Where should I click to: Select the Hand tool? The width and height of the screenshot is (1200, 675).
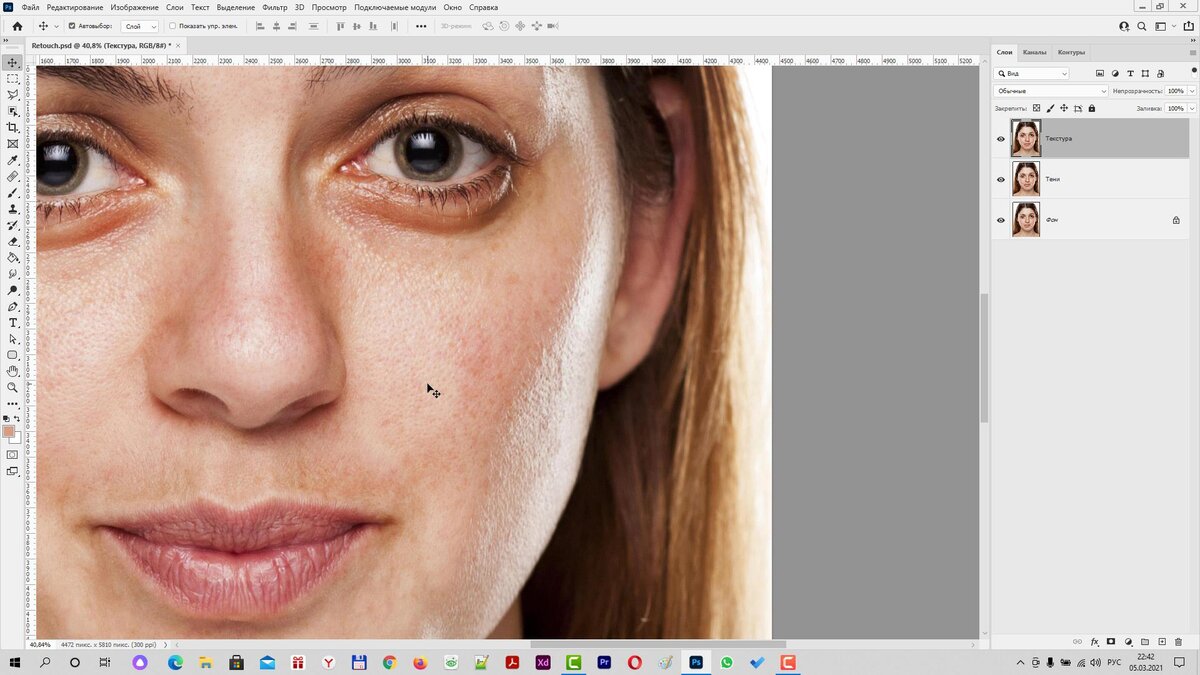tap(13, 371)
